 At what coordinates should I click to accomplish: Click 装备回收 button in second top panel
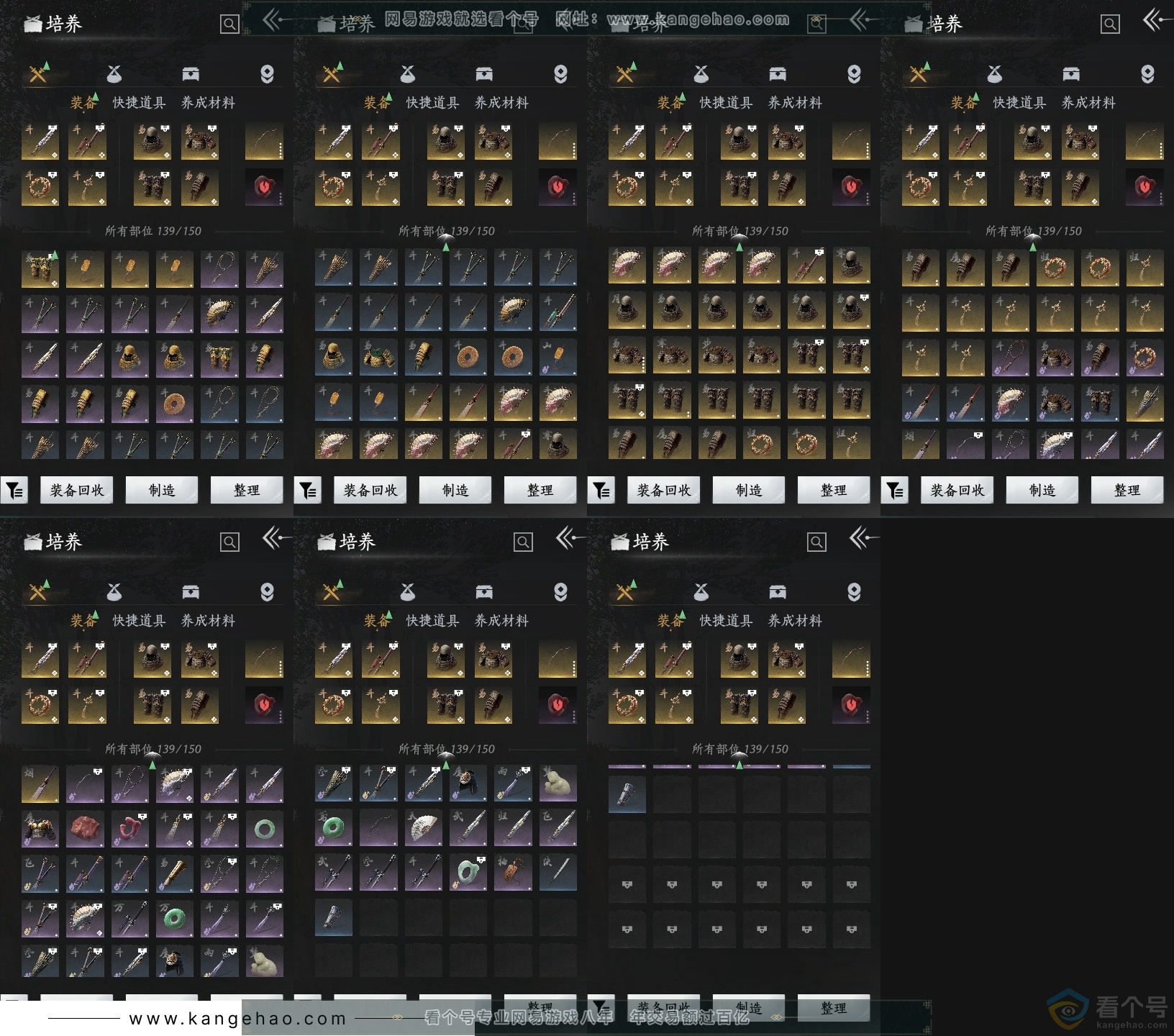[370, 490]
